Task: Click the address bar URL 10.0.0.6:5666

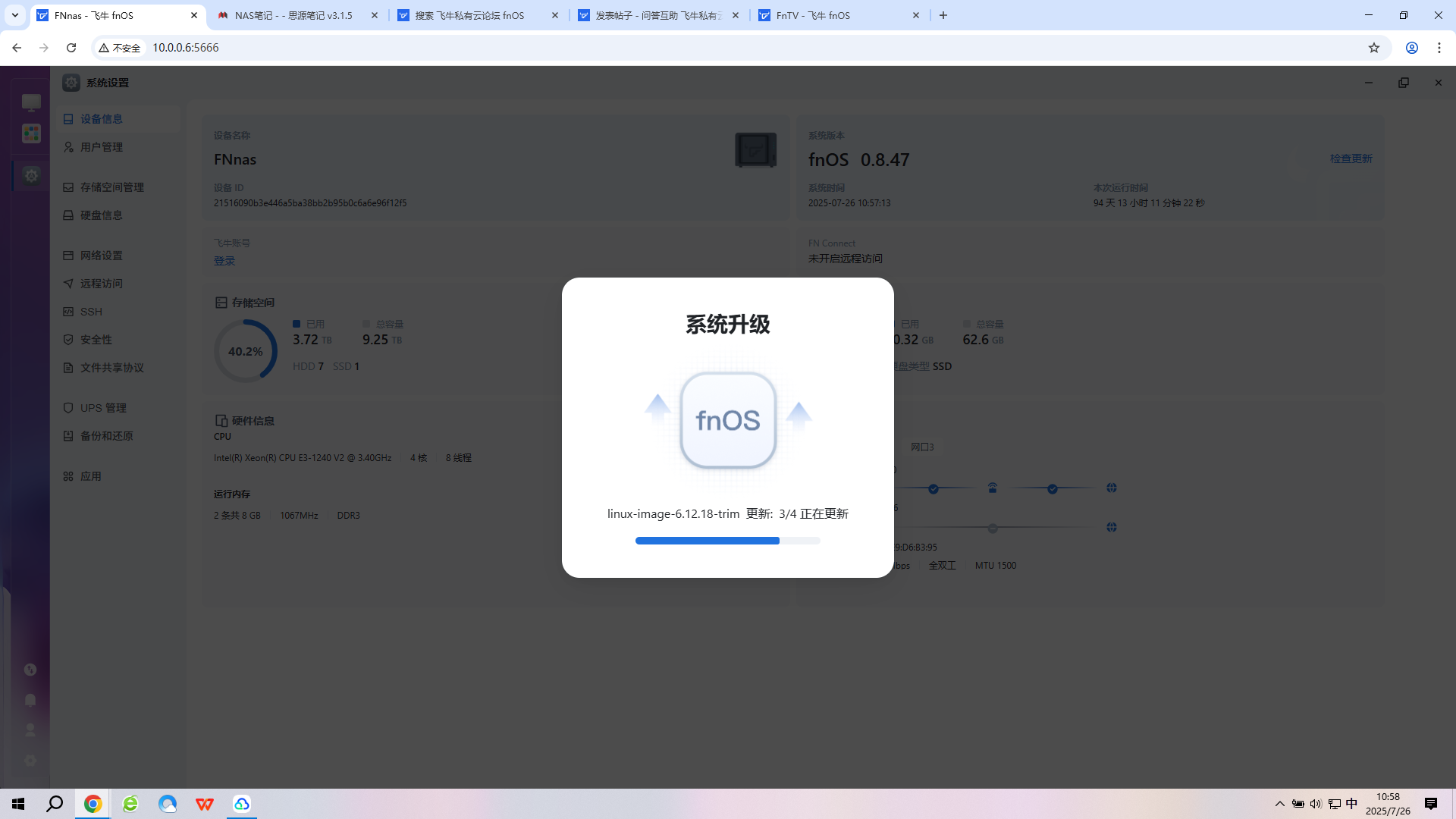Action: pyautogui.click(x=186, y=48)
